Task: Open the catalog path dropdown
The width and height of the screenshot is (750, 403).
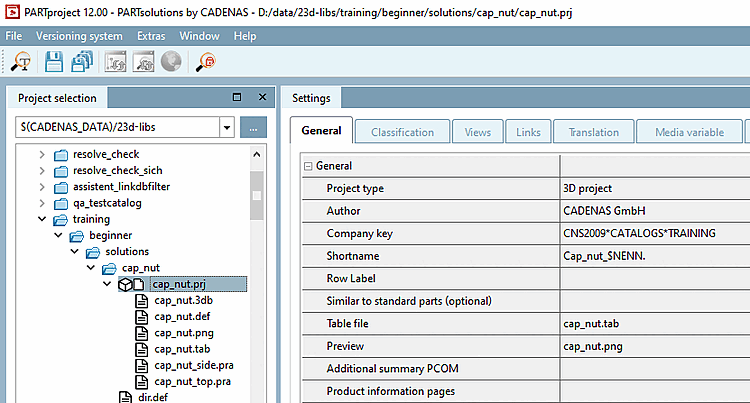Action: click(x=227, y=128)
